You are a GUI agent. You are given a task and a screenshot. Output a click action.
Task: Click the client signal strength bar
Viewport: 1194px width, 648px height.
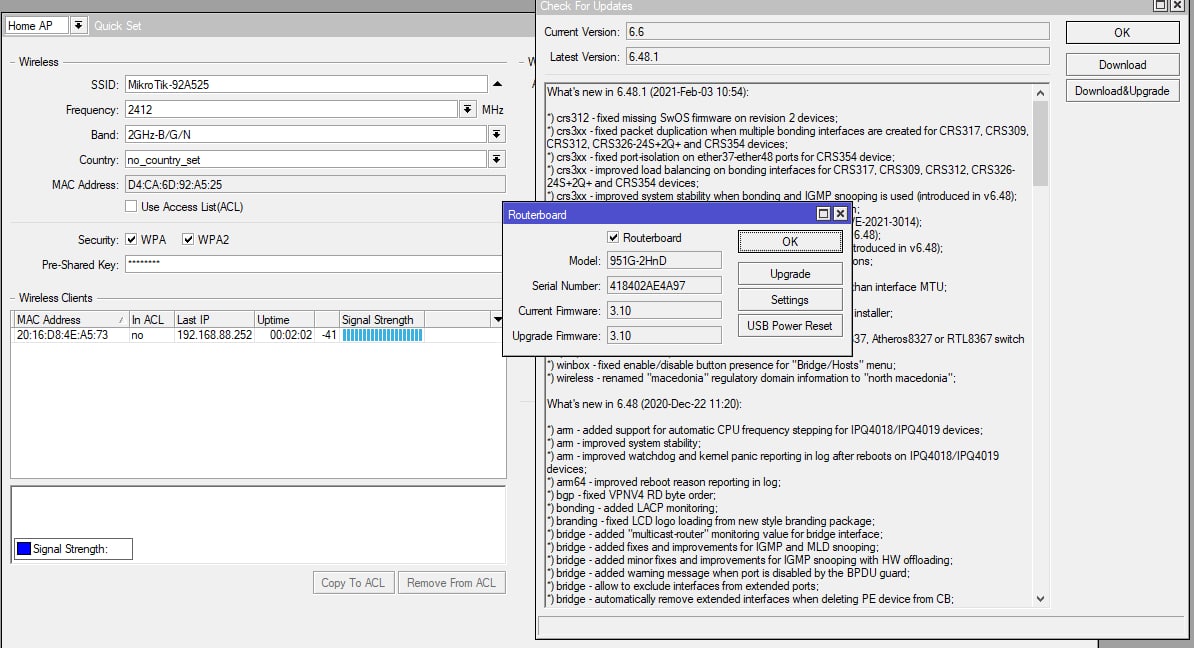tap(382, 335)
